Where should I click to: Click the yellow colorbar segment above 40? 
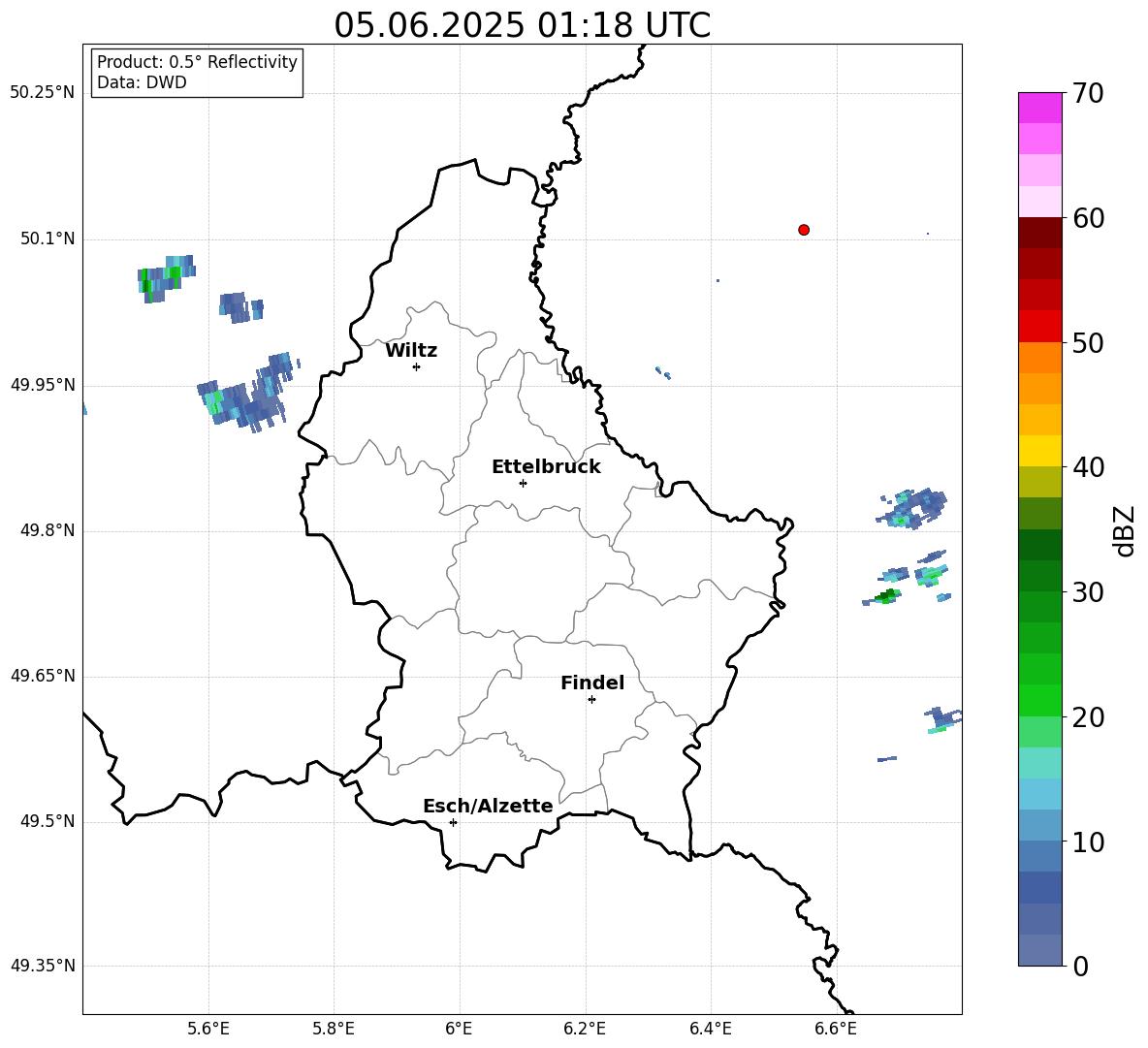(1039, 451)
